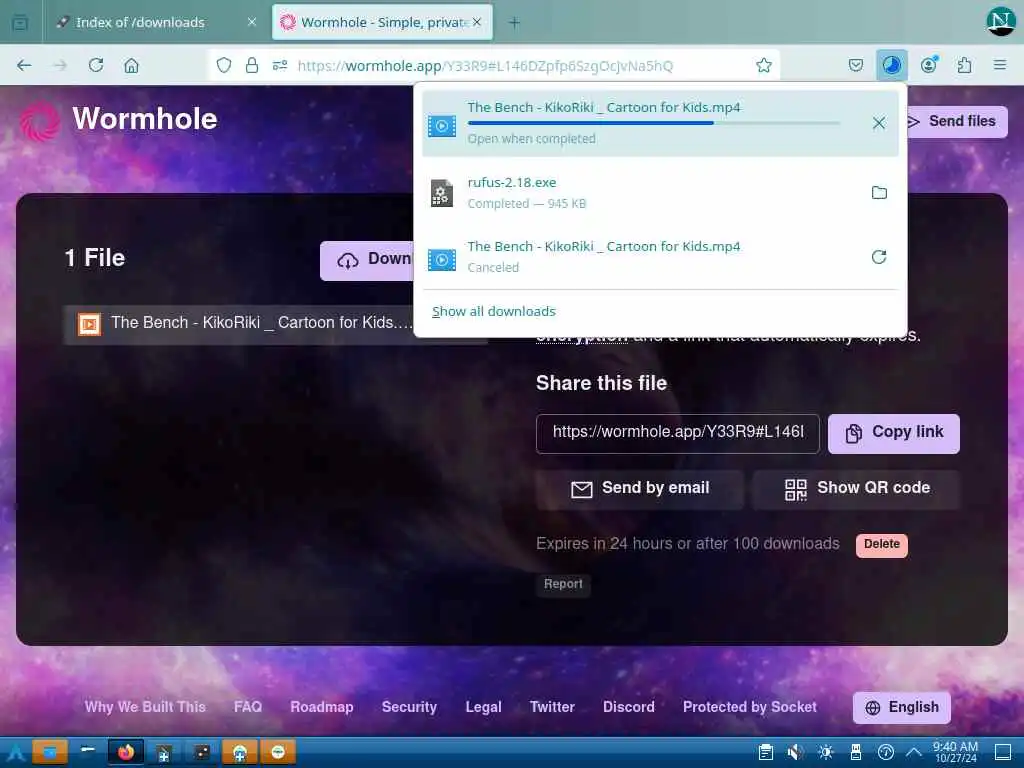Choose Send by email
Screen dimensions: 1024x768
click(639, 488)
